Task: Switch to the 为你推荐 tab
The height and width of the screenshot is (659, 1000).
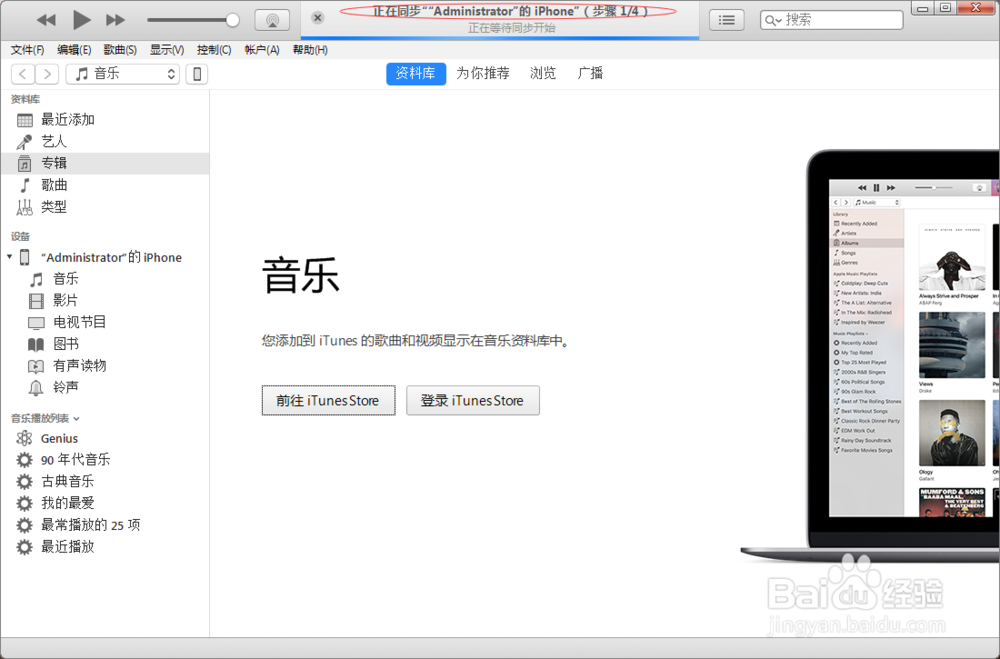Action: 483,73
